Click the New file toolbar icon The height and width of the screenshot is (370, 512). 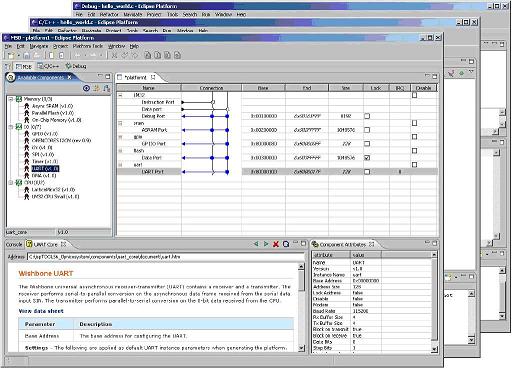[11, 55]
